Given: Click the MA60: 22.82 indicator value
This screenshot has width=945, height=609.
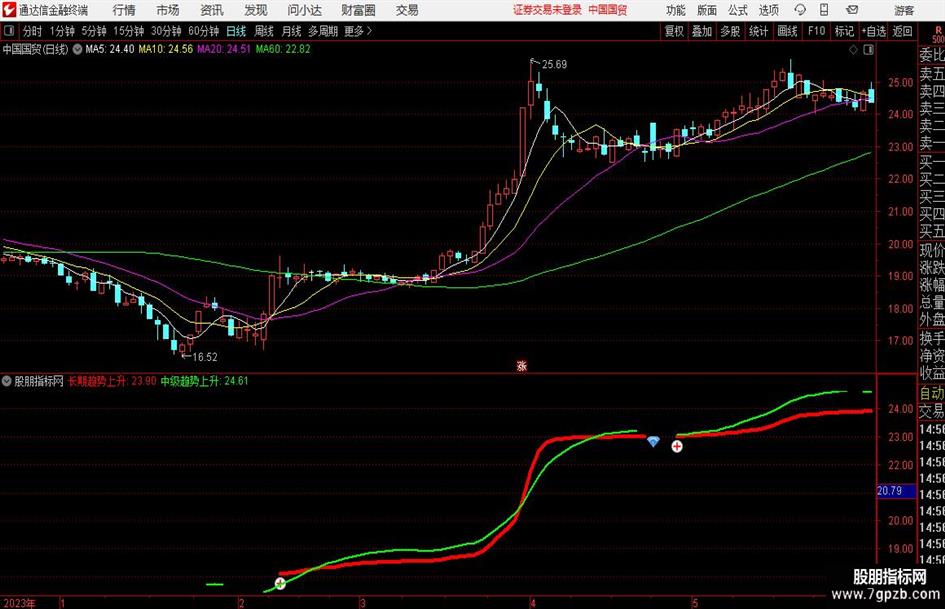Looking at the screenshot, I should tap(283, 49).
